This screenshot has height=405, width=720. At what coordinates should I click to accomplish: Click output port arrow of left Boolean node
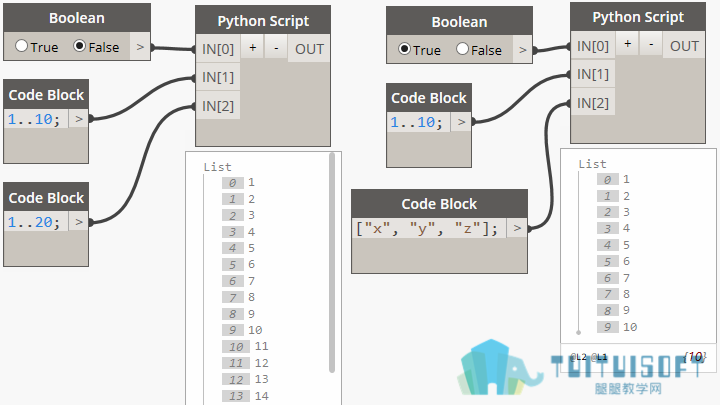pos(140,46)
